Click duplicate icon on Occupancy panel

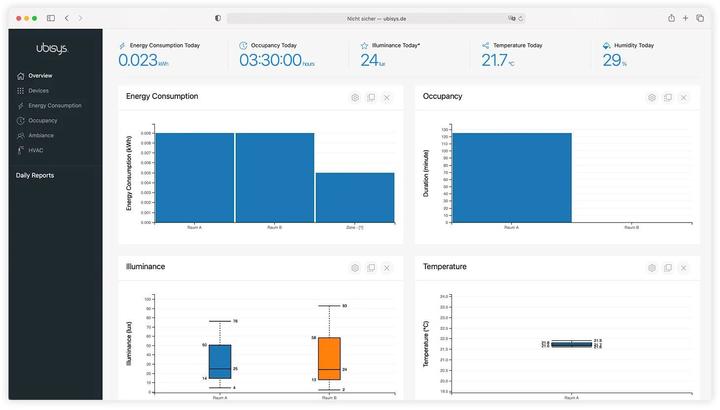pyautogui.click(x=668, y=97)
